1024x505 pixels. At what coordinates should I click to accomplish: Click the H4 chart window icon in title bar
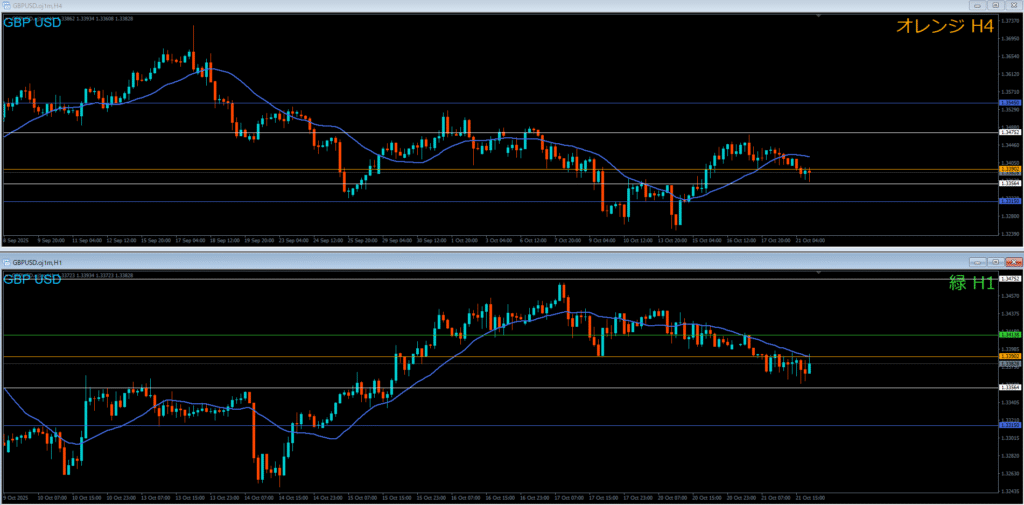pos(6,6)
